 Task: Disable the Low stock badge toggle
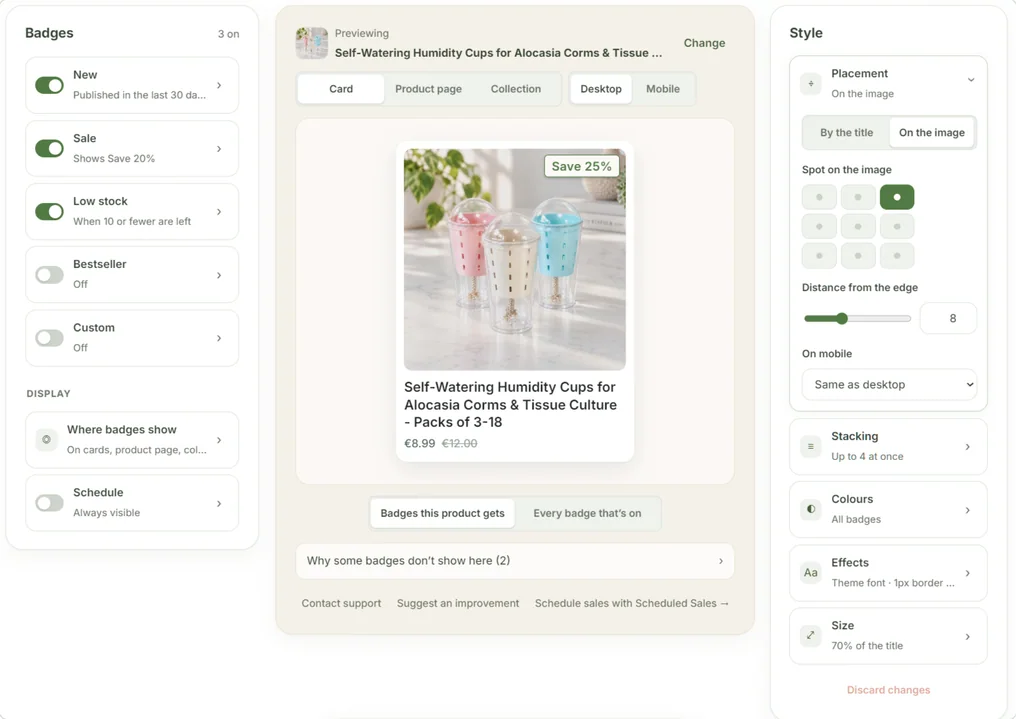click(x=49, y=212)
